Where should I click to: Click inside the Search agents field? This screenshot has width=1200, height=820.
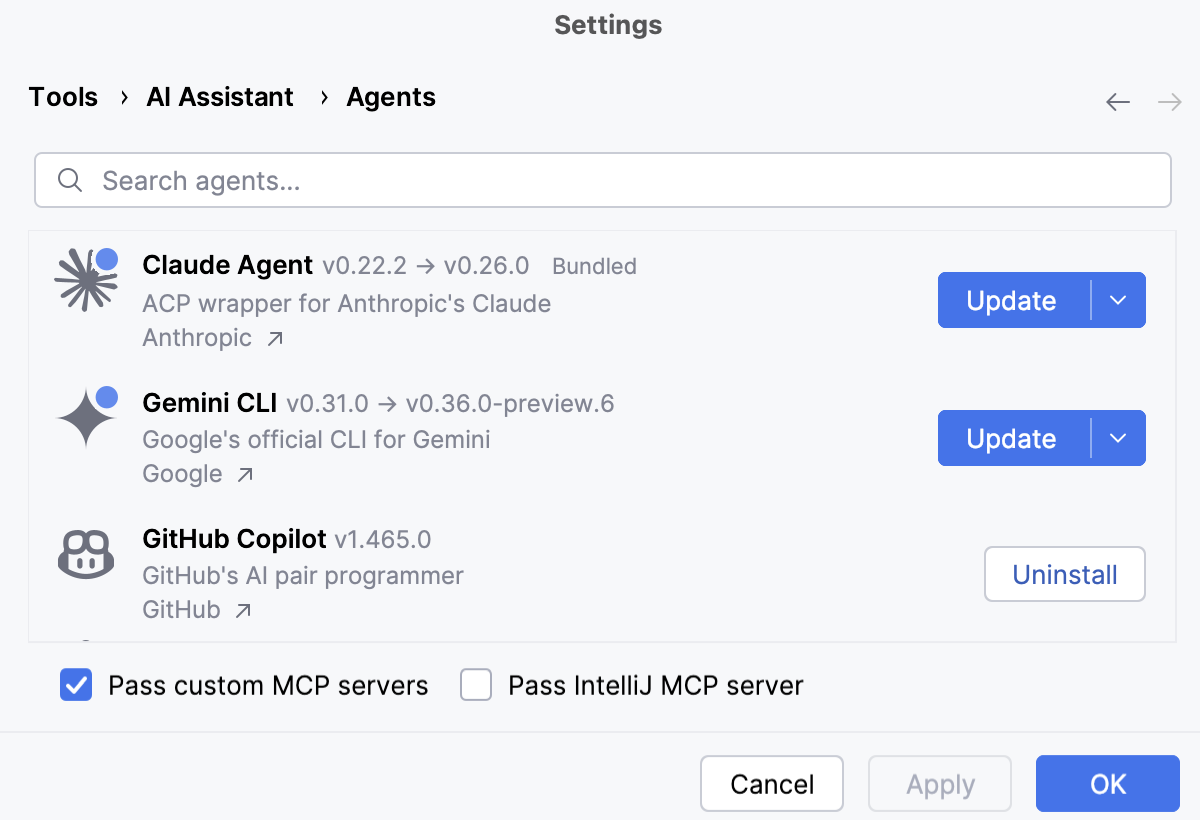(400, 180)
